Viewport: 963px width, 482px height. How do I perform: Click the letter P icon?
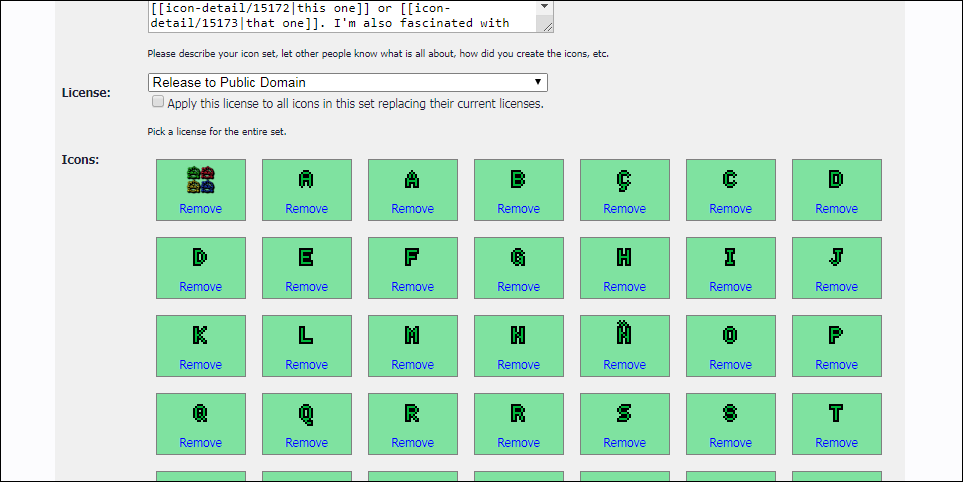[x=836, y=335]
